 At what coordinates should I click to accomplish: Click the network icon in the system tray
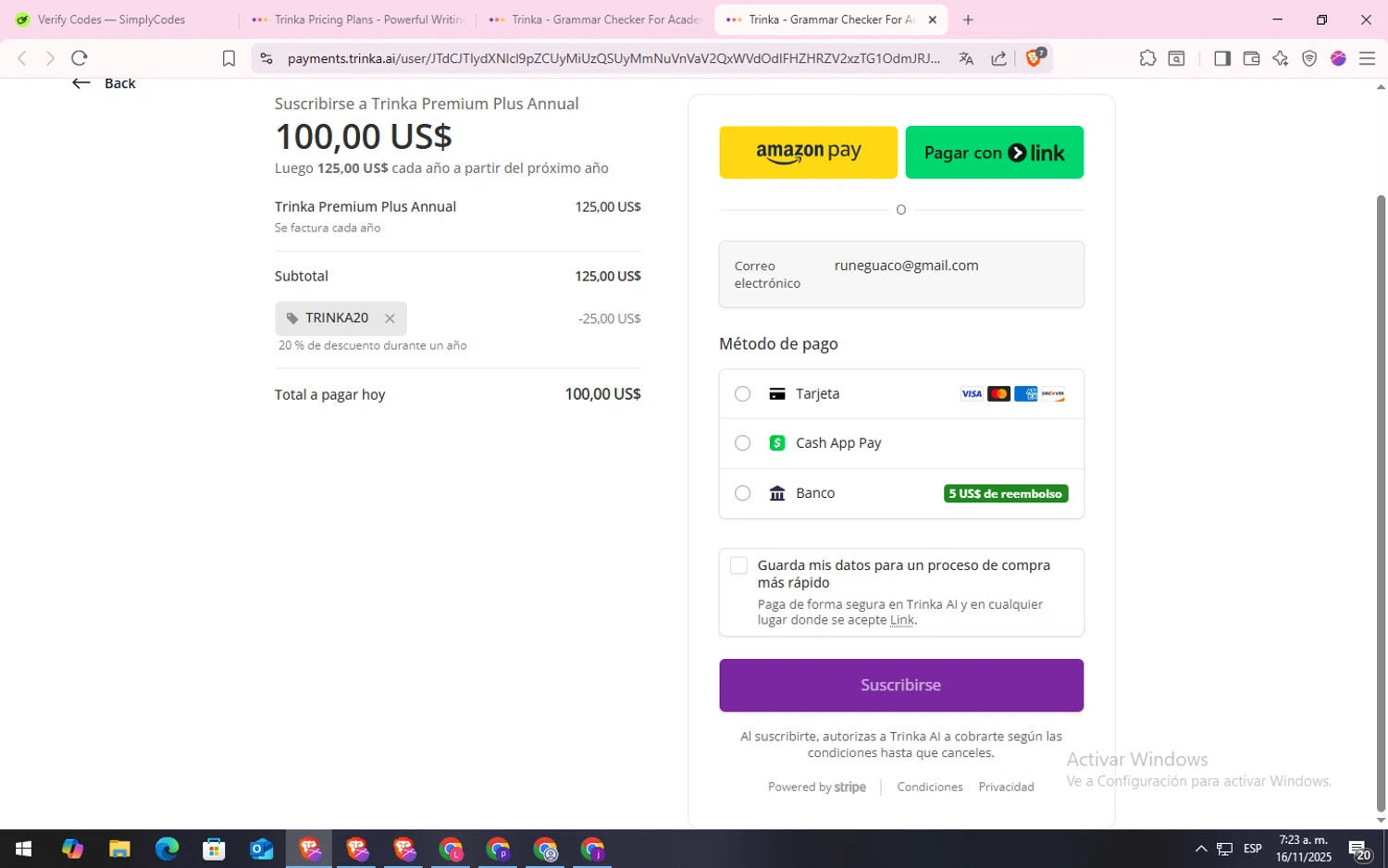1224,849
